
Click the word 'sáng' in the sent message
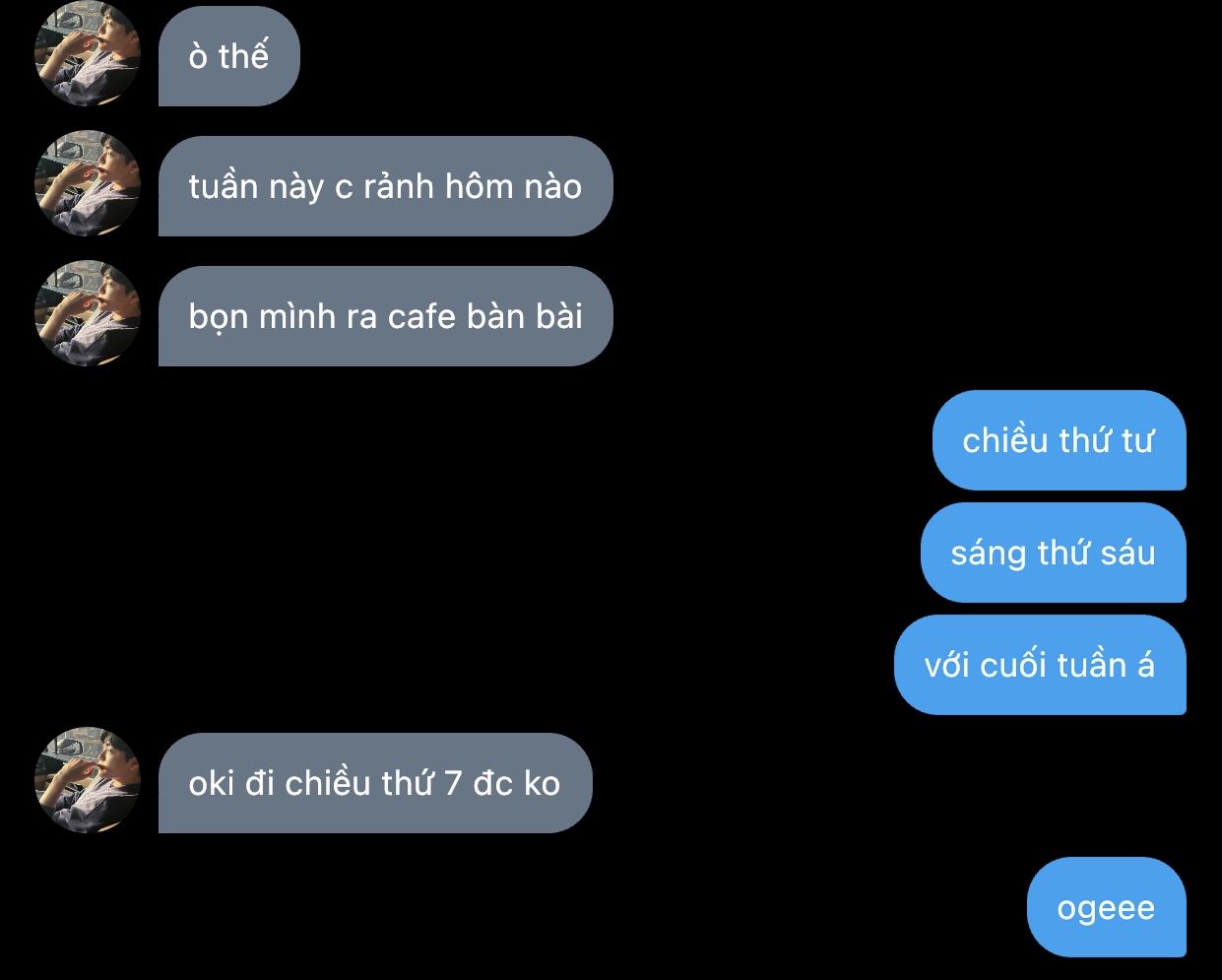[x=988, y=554]
